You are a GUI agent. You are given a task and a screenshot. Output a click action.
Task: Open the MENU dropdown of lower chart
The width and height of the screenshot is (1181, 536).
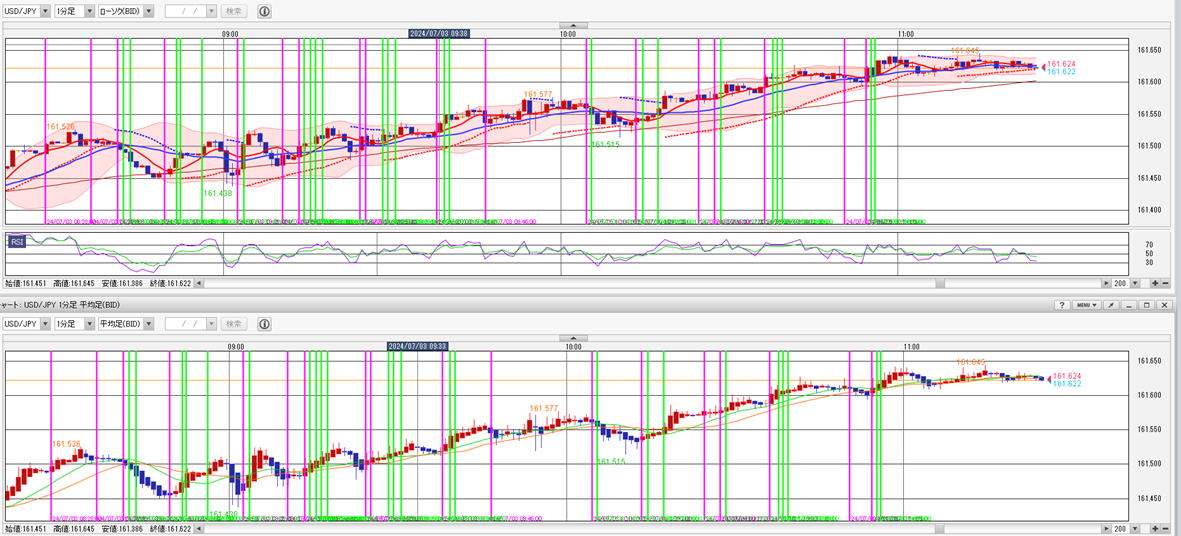(1087, 305)
